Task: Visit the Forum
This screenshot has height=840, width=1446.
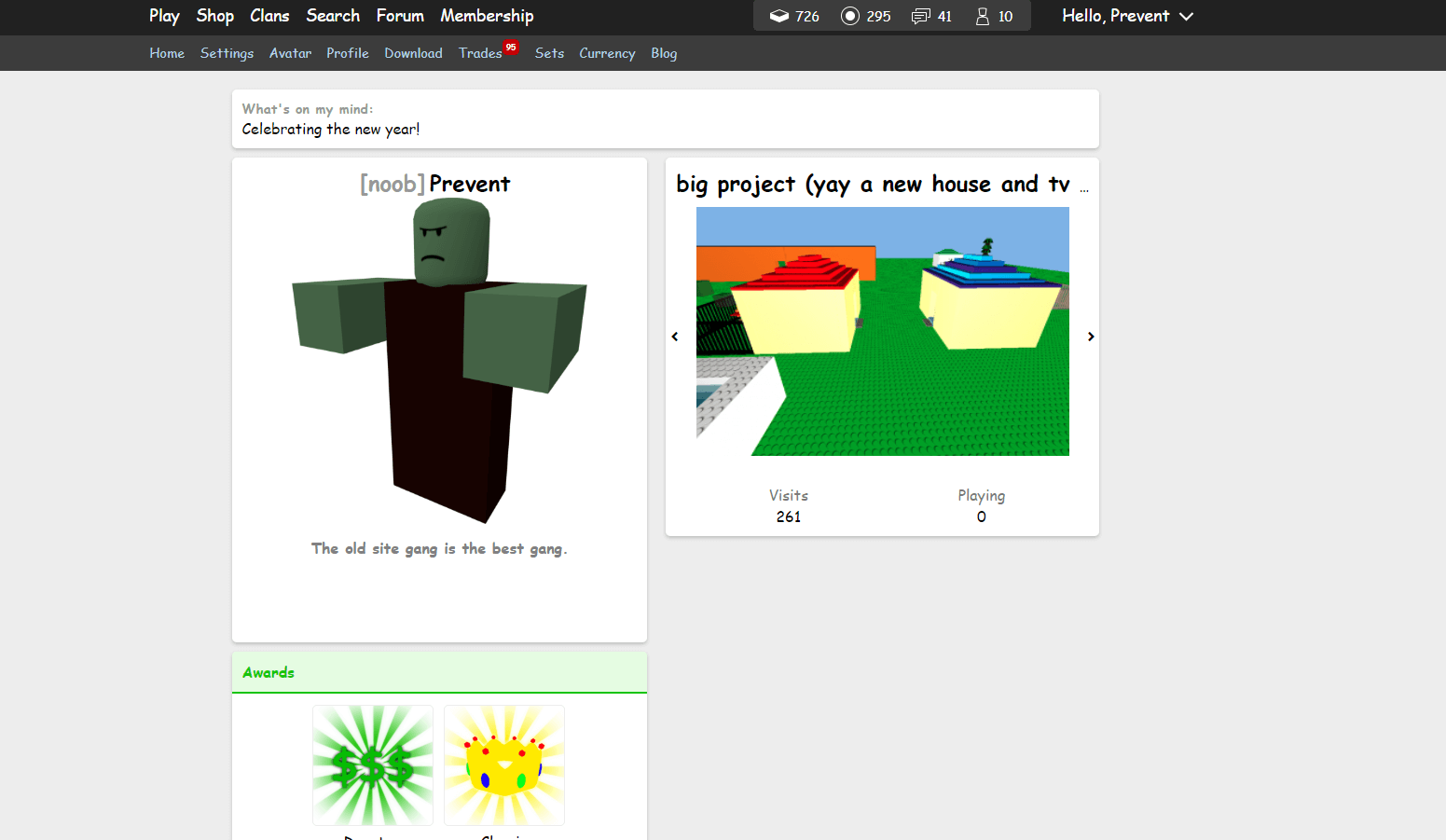Action: coord(400,16)
